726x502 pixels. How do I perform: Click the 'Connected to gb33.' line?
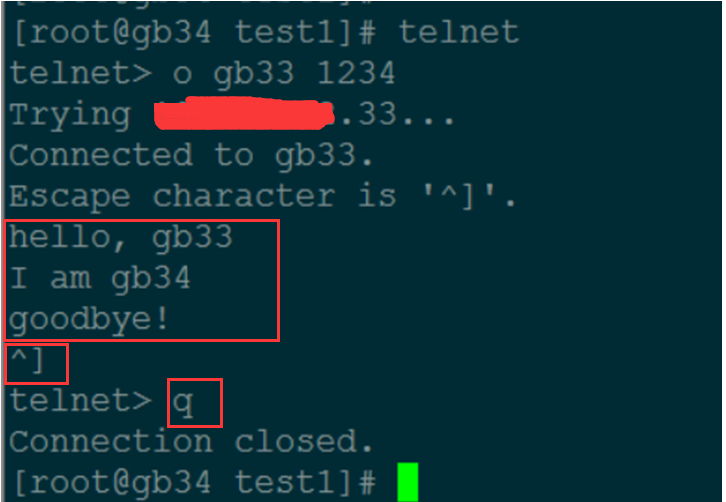pyautogui.click(x=191, y=155)
